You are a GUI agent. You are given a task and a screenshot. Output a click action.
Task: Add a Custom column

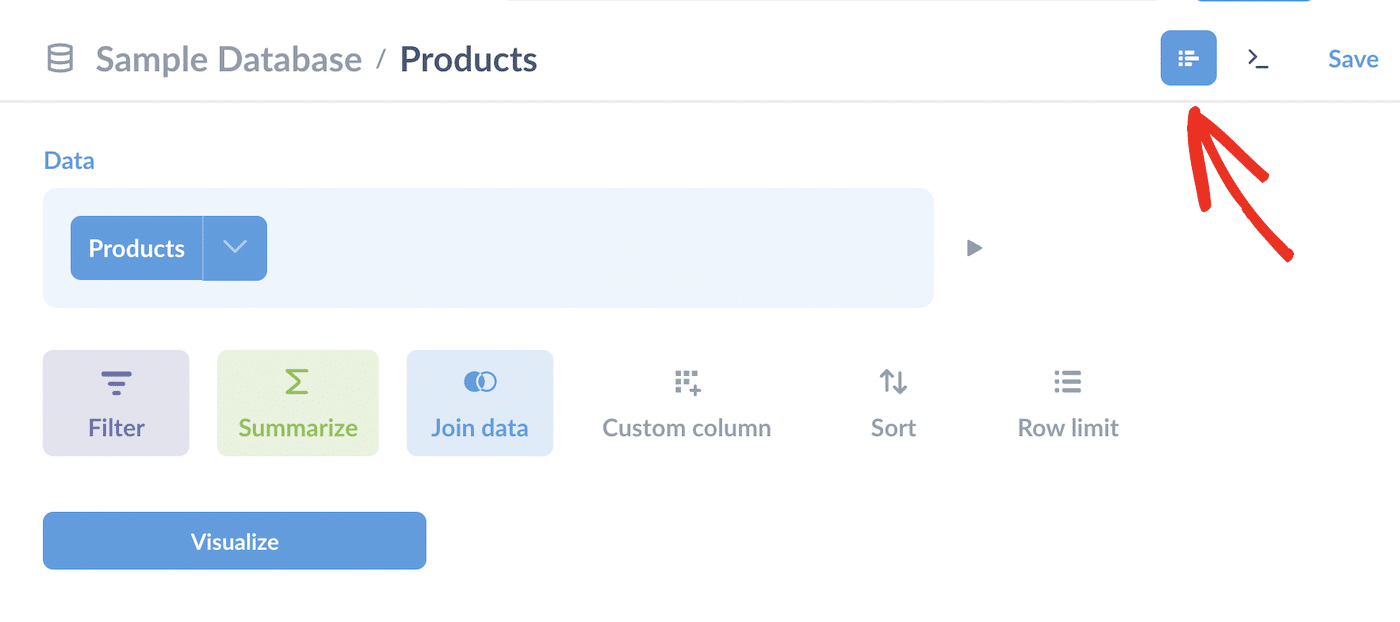coord(686,403)
